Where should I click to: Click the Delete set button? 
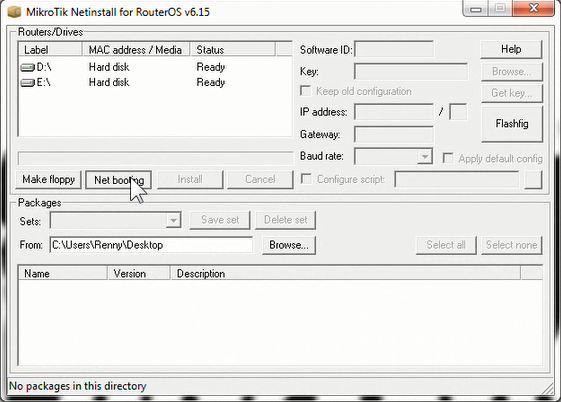286,220
